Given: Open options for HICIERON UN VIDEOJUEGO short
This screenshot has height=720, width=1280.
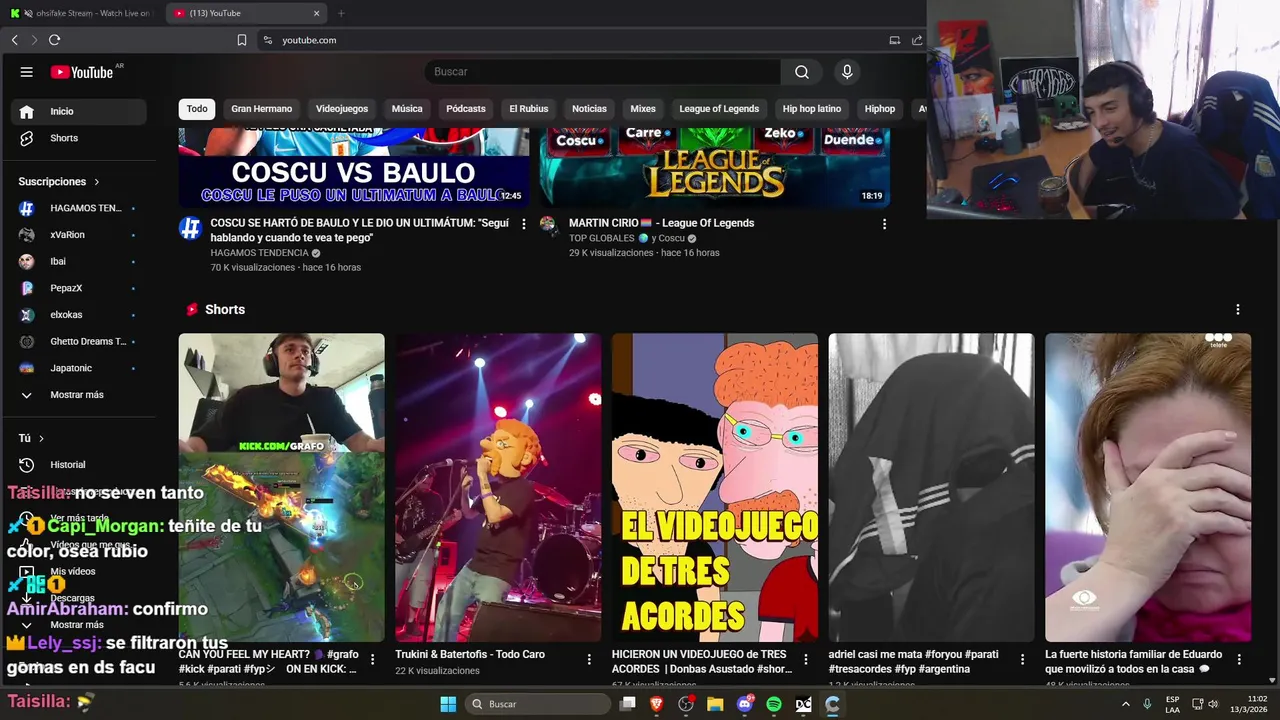Looking at the screenshot, I should 806,659.
